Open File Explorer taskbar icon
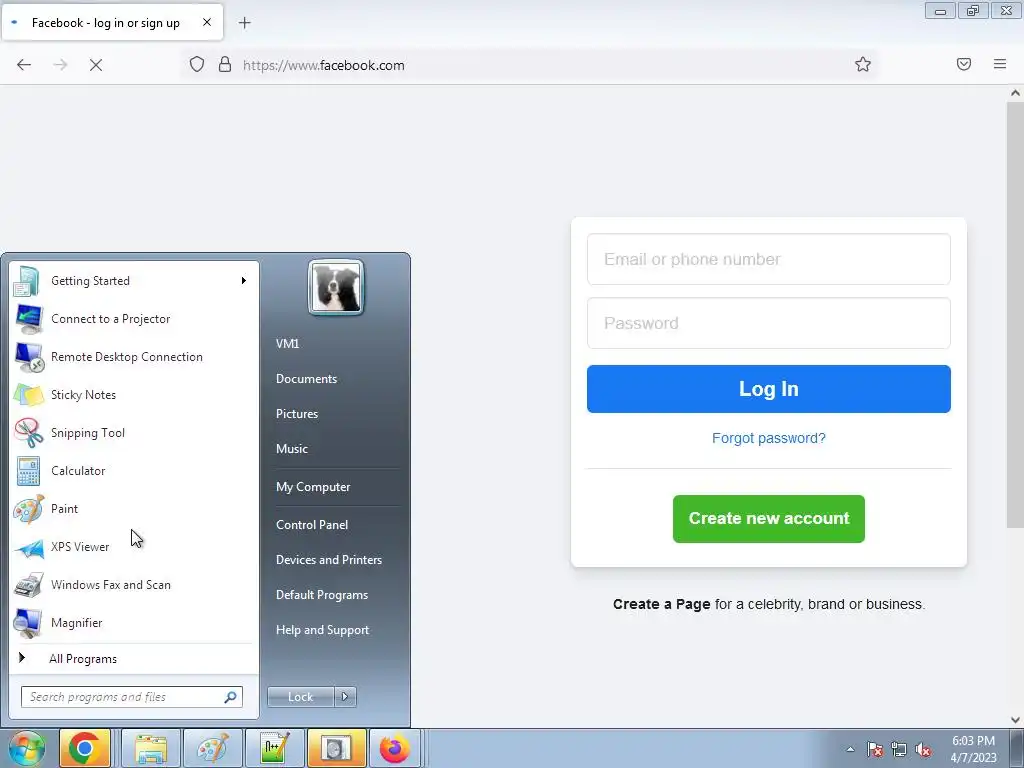Image resolution: width=1024 pixels, height=768 pixels. tap(151, 748)
